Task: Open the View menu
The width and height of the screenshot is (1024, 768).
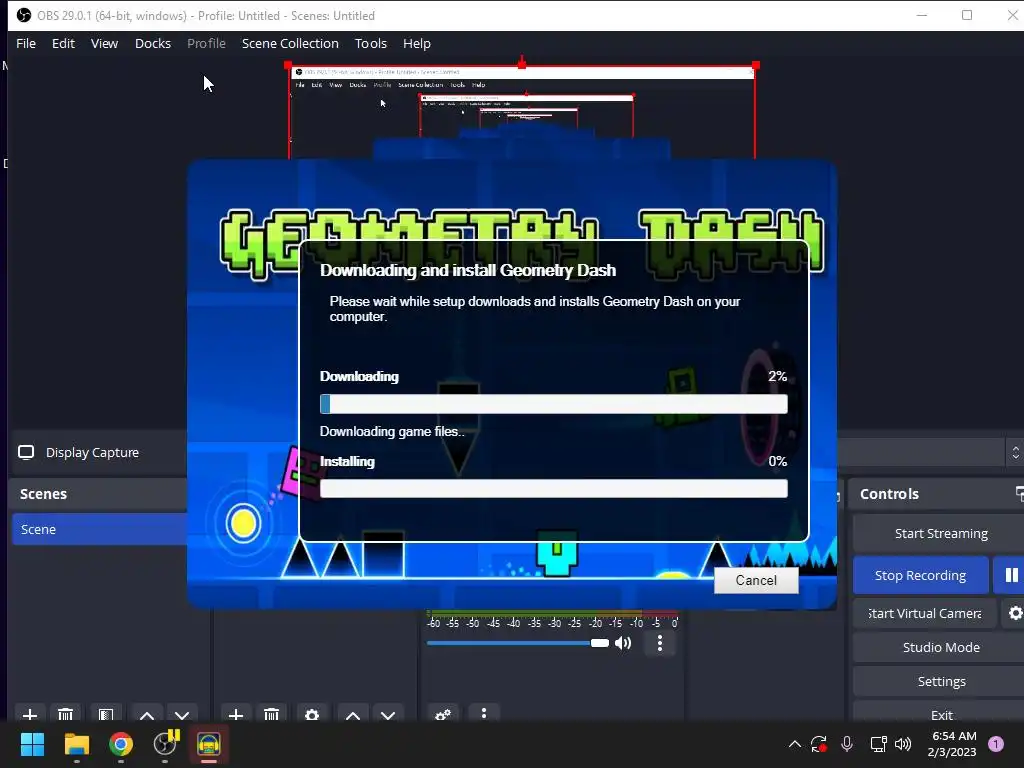Action: click(x=104, y=43)
